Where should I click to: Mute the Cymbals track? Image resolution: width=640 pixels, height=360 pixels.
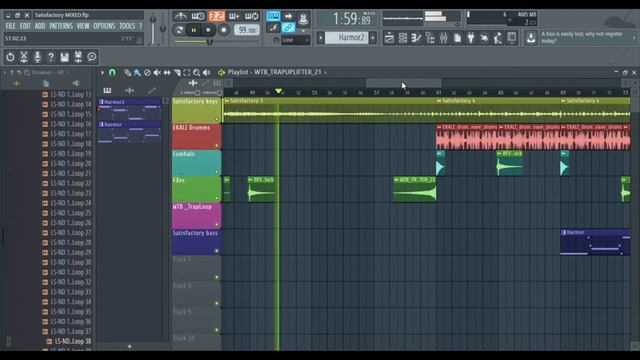(x=217, y=172)
